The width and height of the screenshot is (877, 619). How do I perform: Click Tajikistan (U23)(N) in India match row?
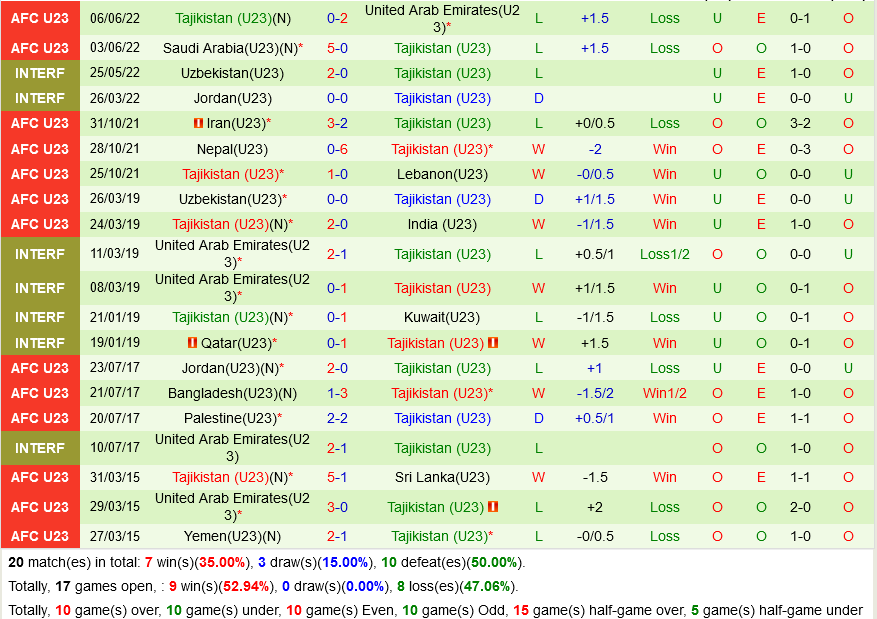(x=232, y=224)
